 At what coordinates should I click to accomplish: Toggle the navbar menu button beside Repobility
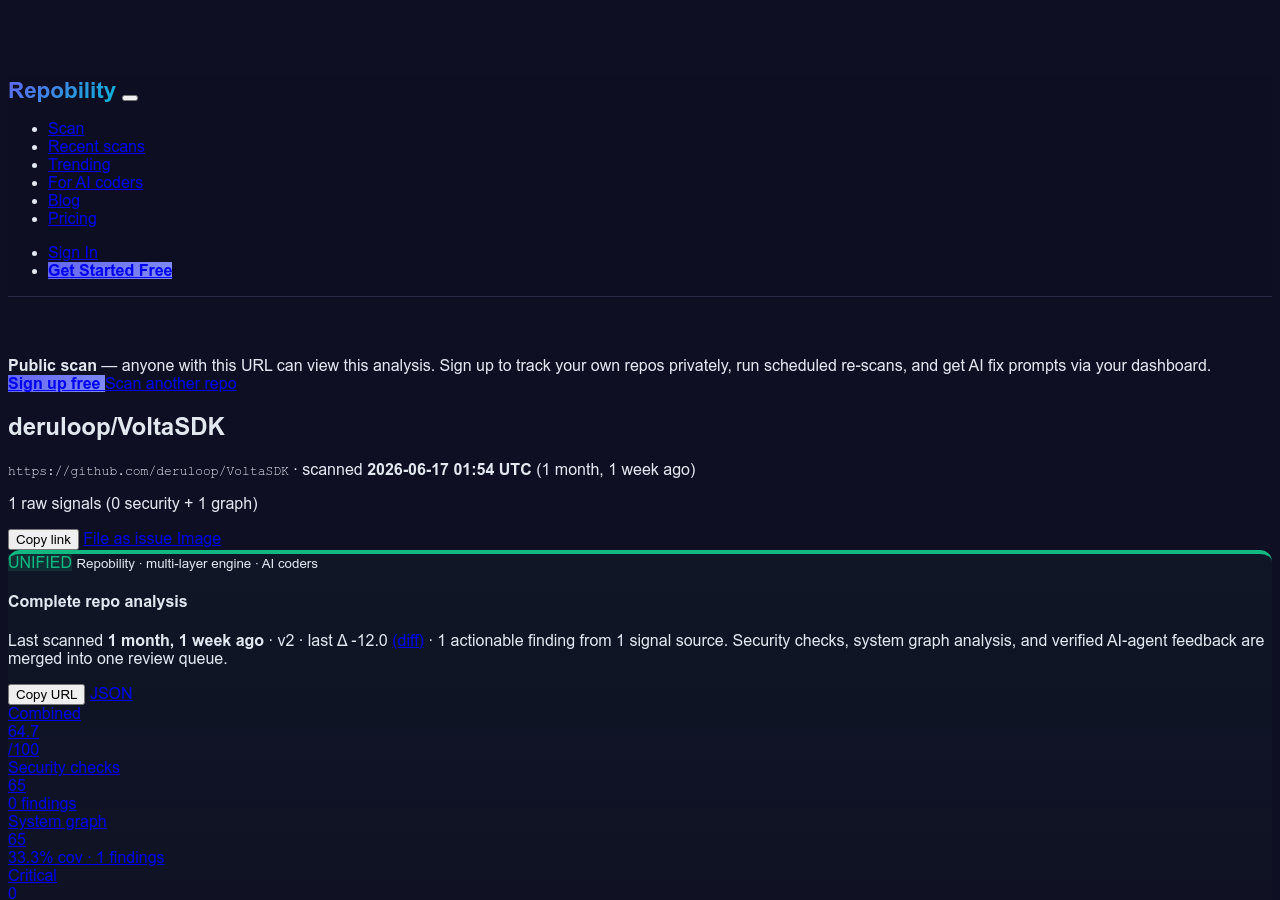[130, 98]
